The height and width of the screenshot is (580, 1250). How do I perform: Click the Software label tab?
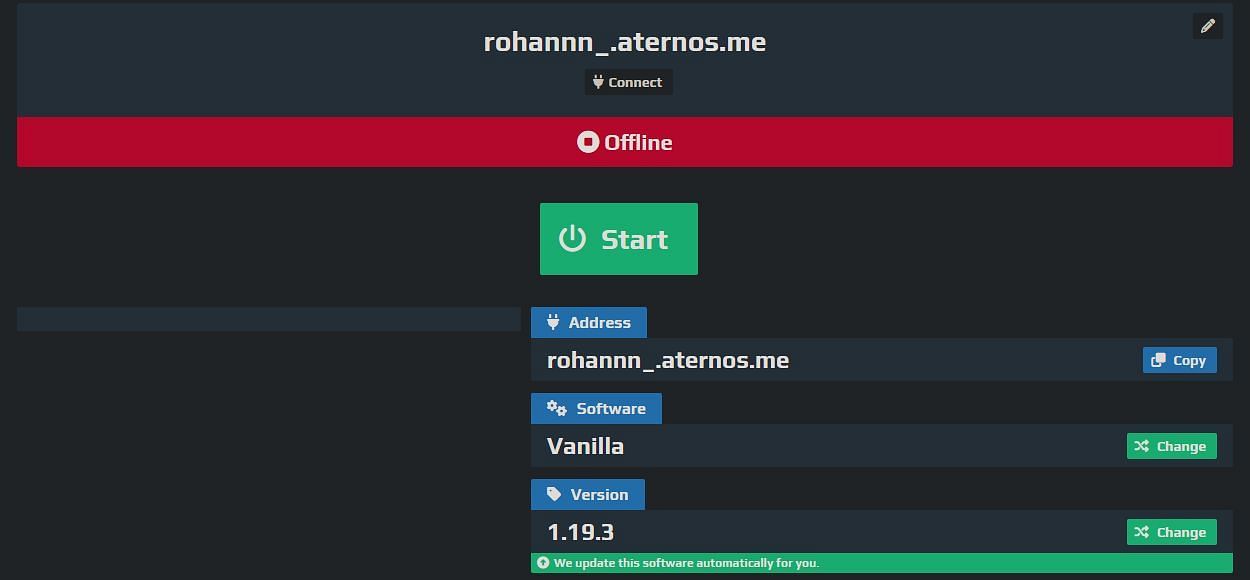[596, 409]
